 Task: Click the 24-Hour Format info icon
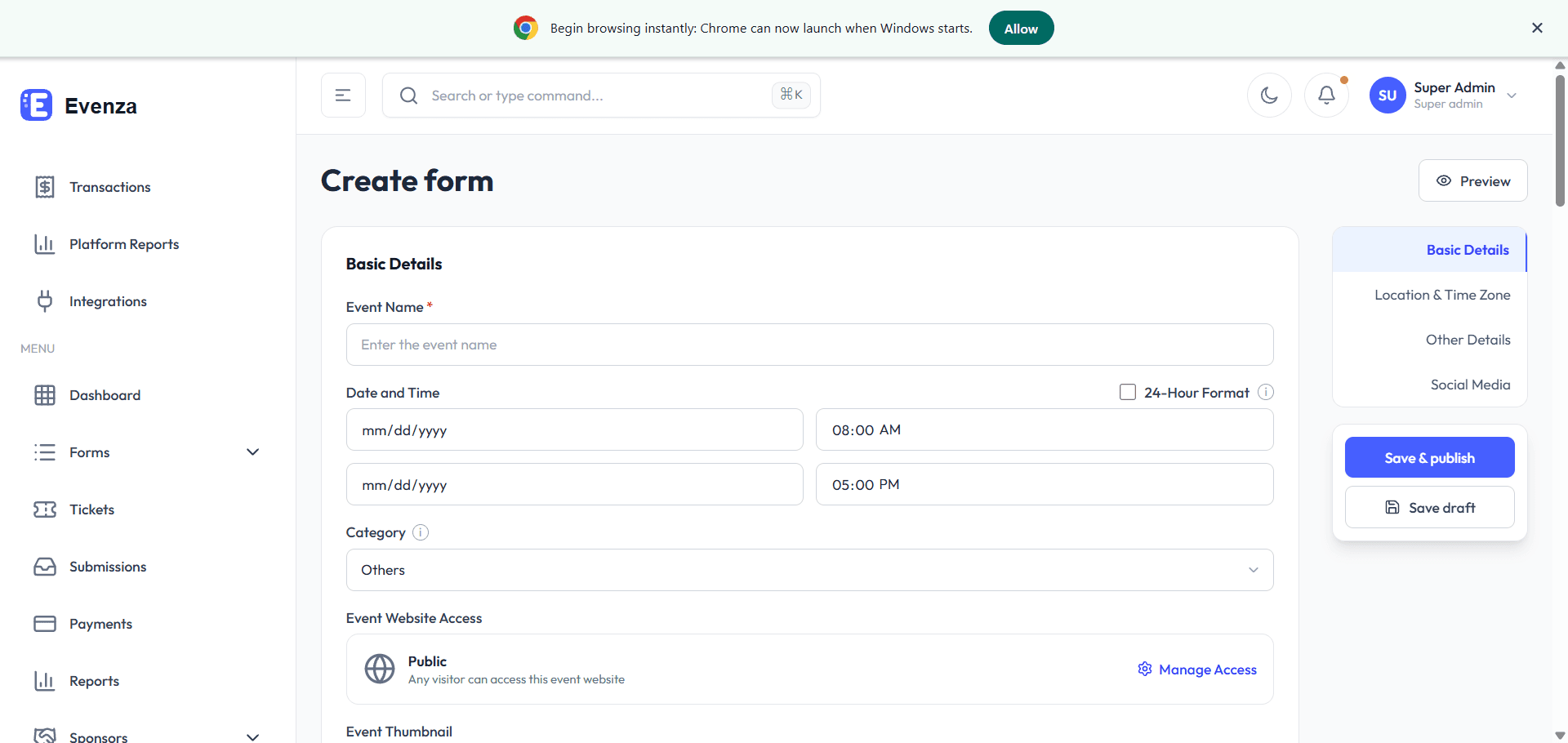pos(1266,392)
